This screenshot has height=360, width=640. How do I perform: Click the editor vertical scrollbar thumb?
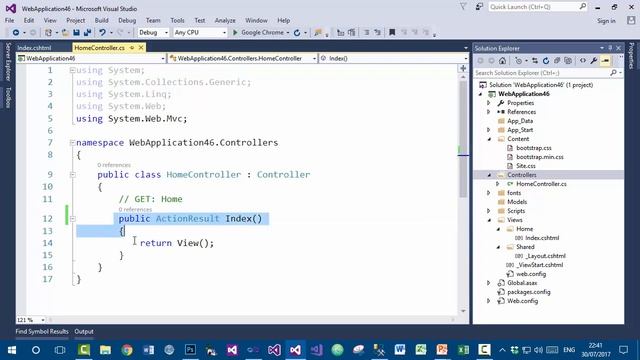(x=463, y=139)
